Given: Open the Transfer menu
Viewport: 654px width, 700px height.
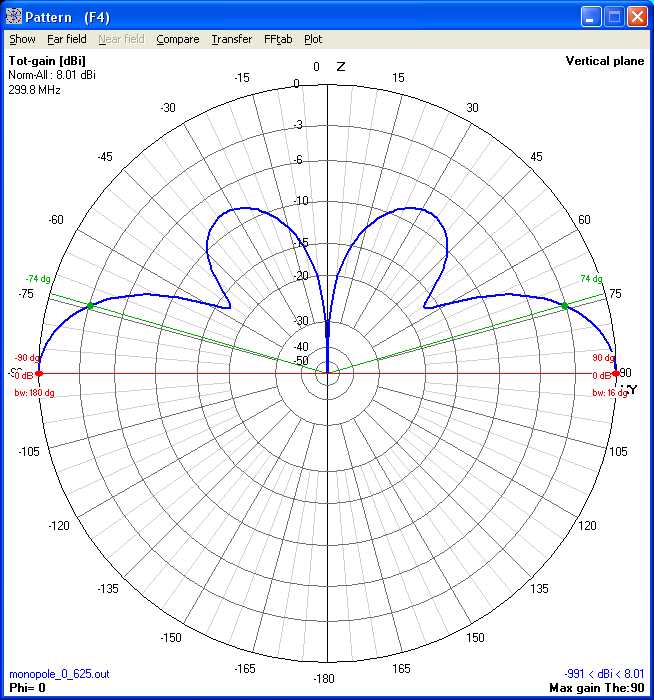Looking at the screenshot, I should (x=231, y=39).
